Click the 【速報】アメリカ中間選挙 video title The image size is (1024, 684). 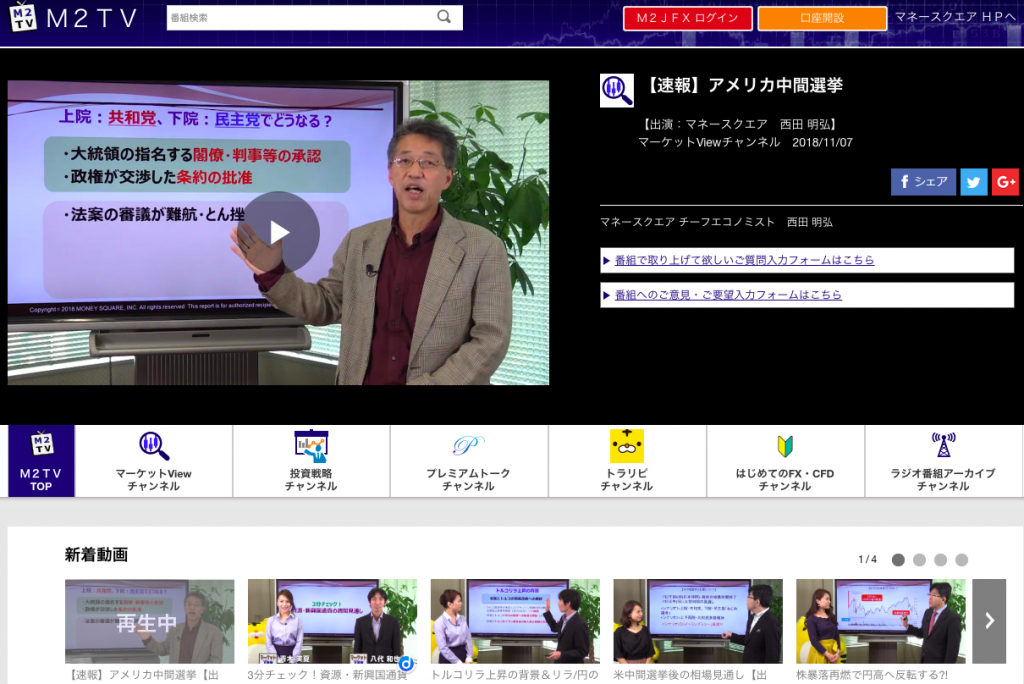point(743,85)
